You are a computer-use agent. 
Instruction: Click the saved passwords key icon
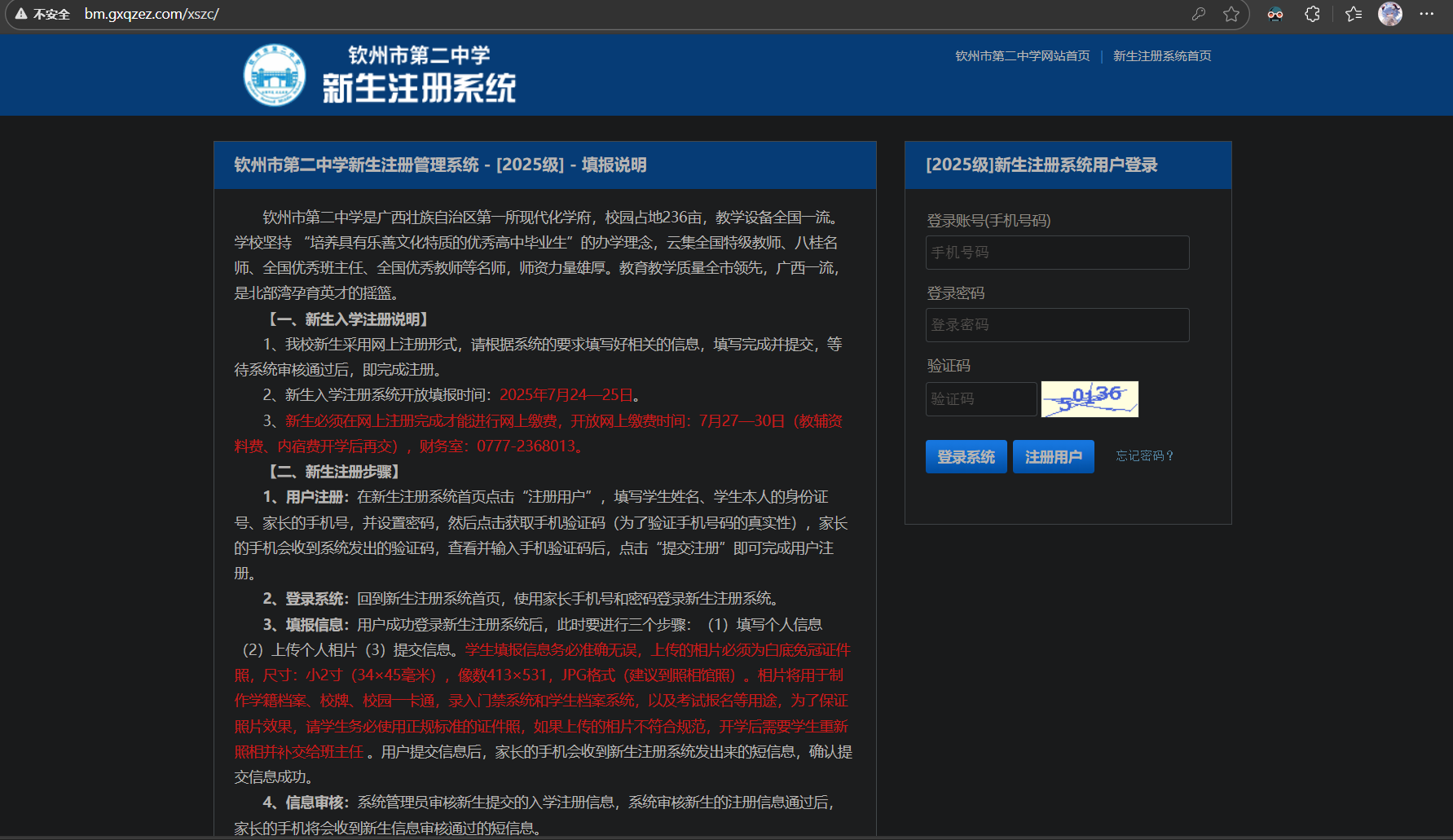coord(1198,14)
